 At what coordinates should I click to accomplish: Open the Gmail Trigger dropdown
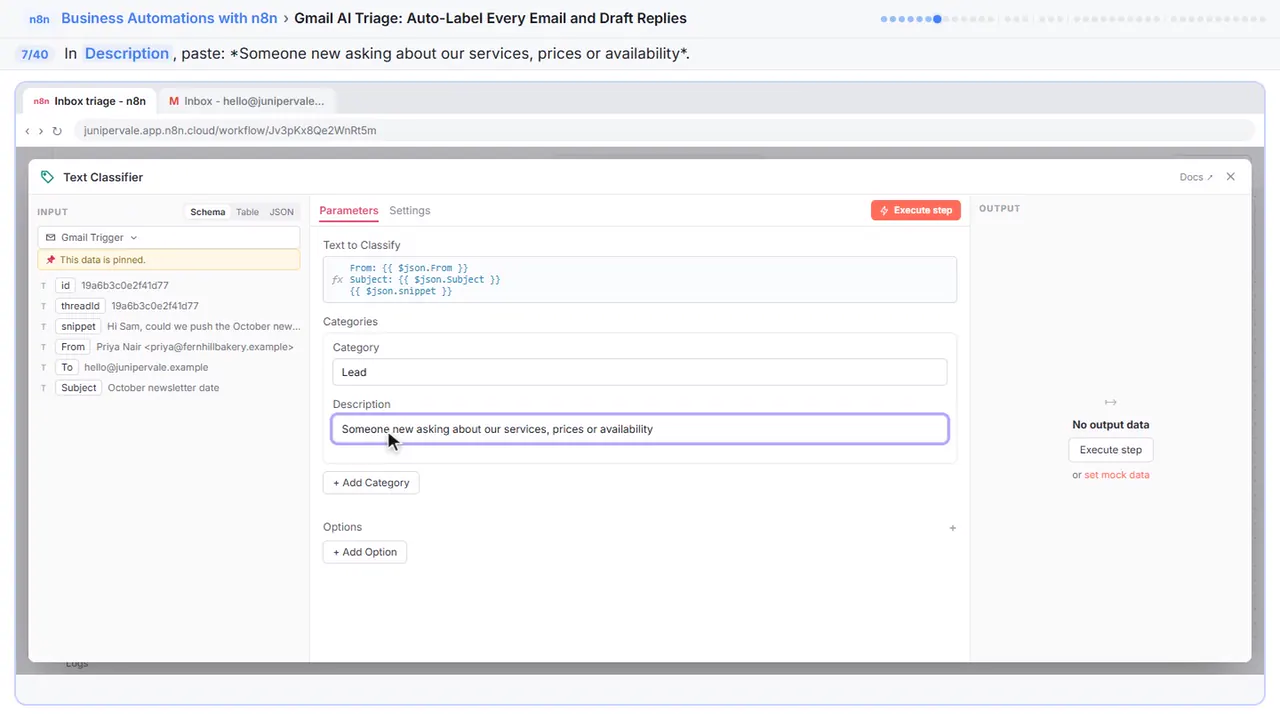coord(168,238)
